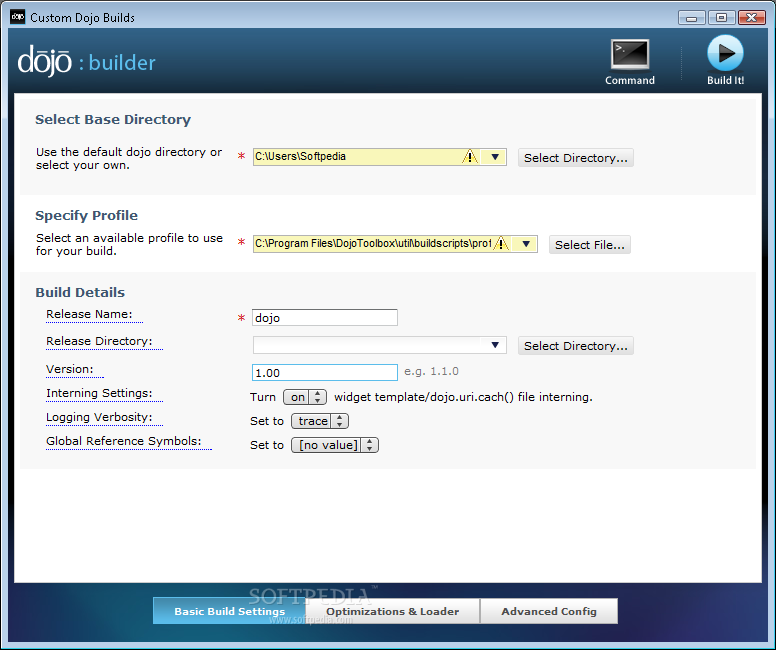
Task: Switch to Optimizations & Loader tab
Action: click(x=392, y=611)
